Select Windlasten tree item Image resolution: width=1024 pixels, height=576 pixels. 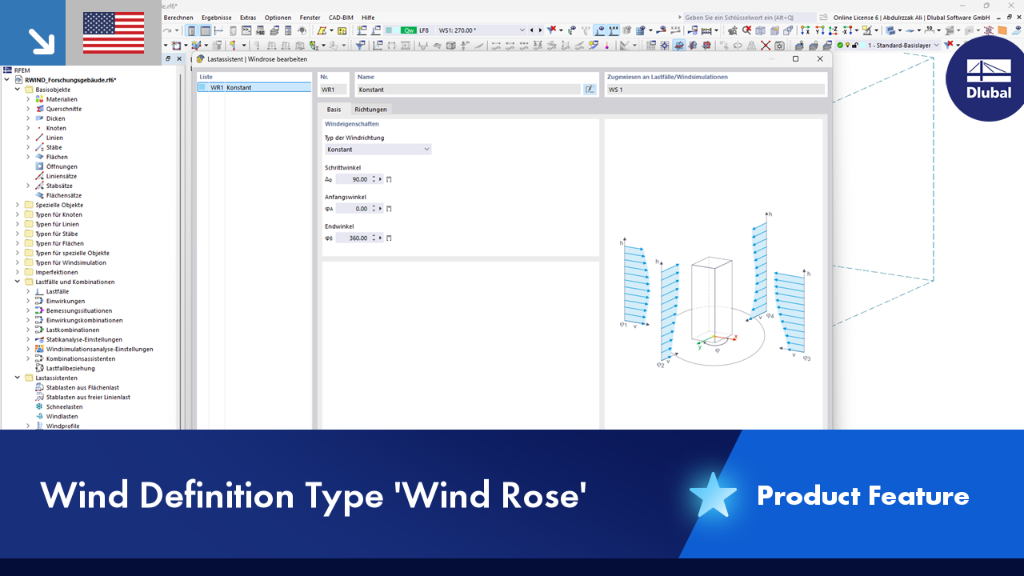[61, 417]
